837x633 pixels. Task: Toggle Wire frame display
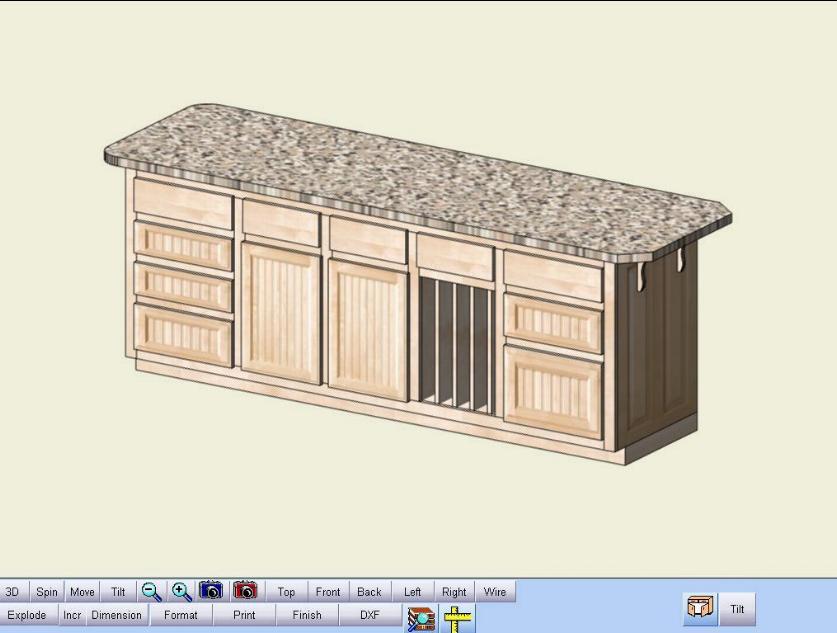point(495,592)
